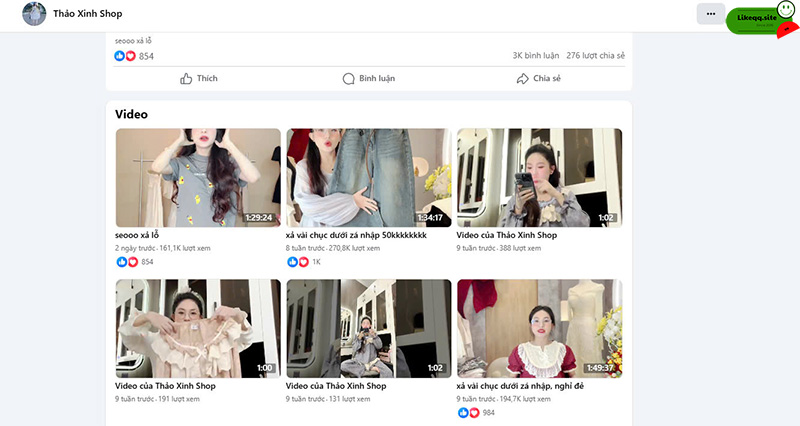Open the three-dots more options button

click(x=711, y=14)
